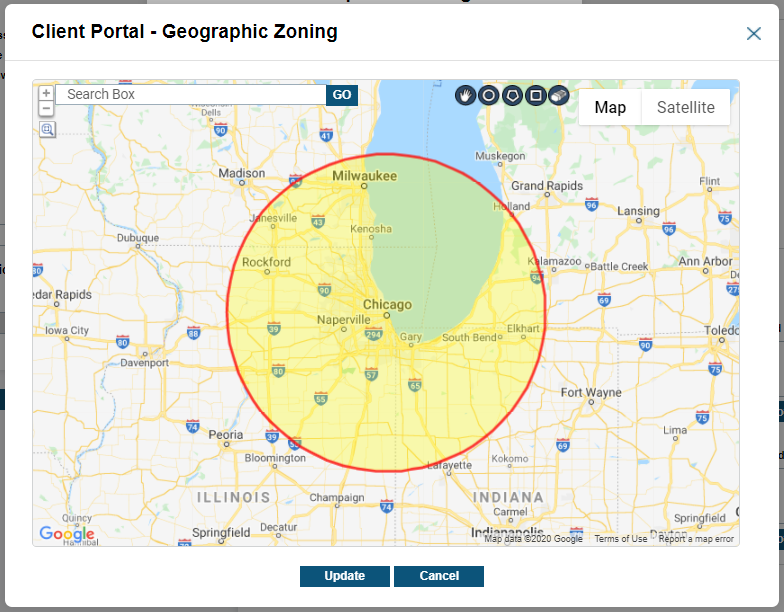Open the Terms of Use link
The image size is (784, 612).
(620, 539)
